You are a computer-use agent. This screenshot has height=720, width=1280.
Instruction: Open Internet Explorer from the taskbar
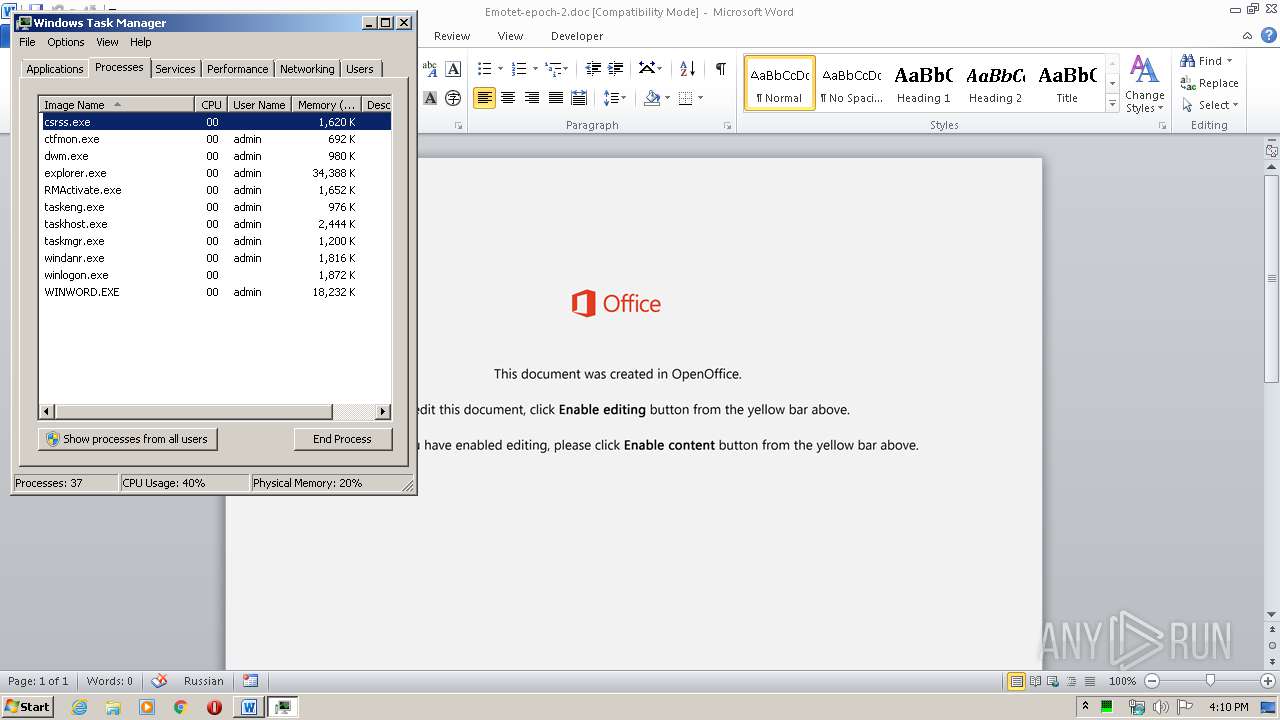pyautogui.click(x=80, y=707)
